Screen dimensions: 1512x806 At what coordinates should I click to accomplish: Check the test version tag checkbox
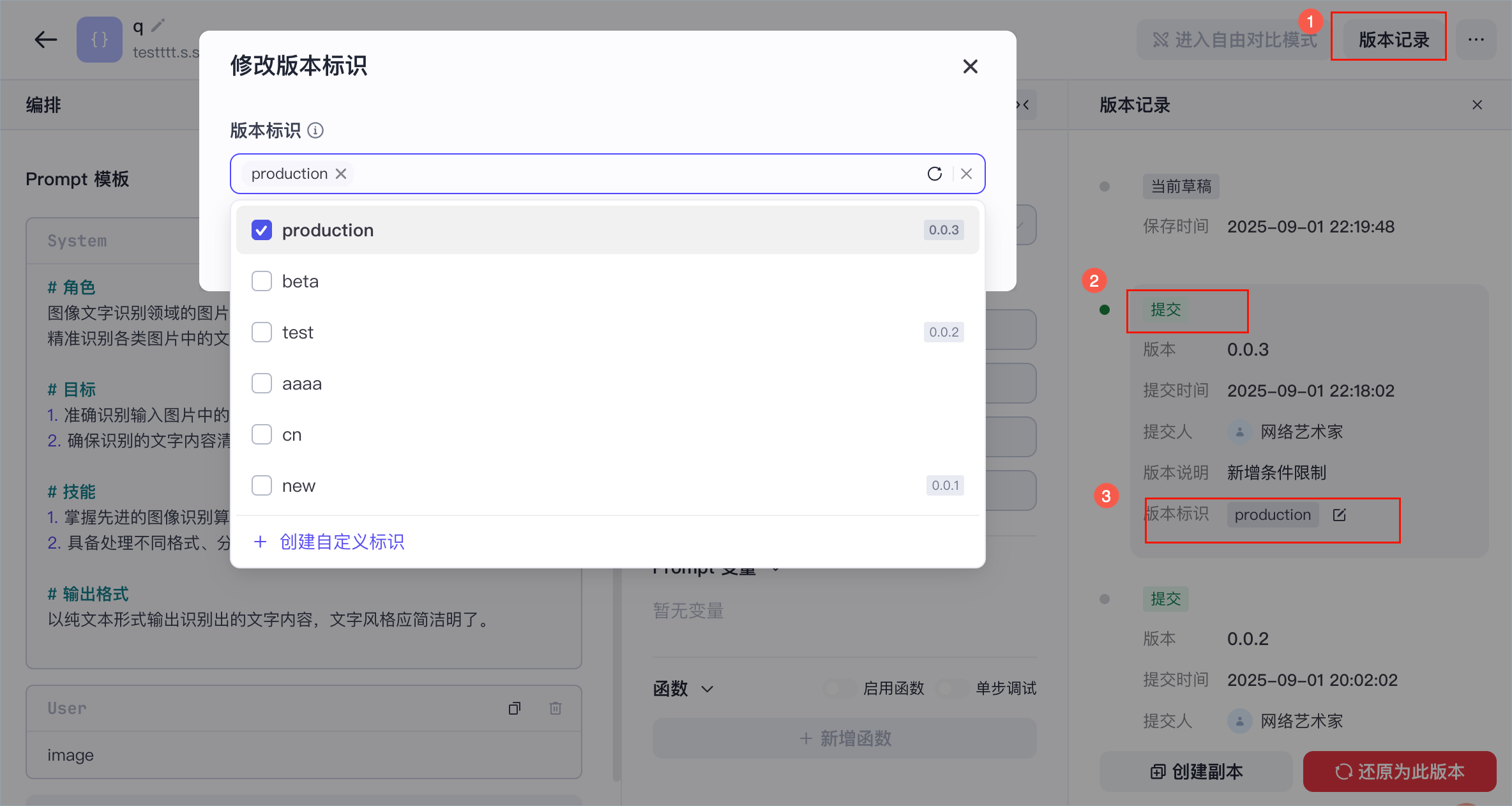(262, 332)
